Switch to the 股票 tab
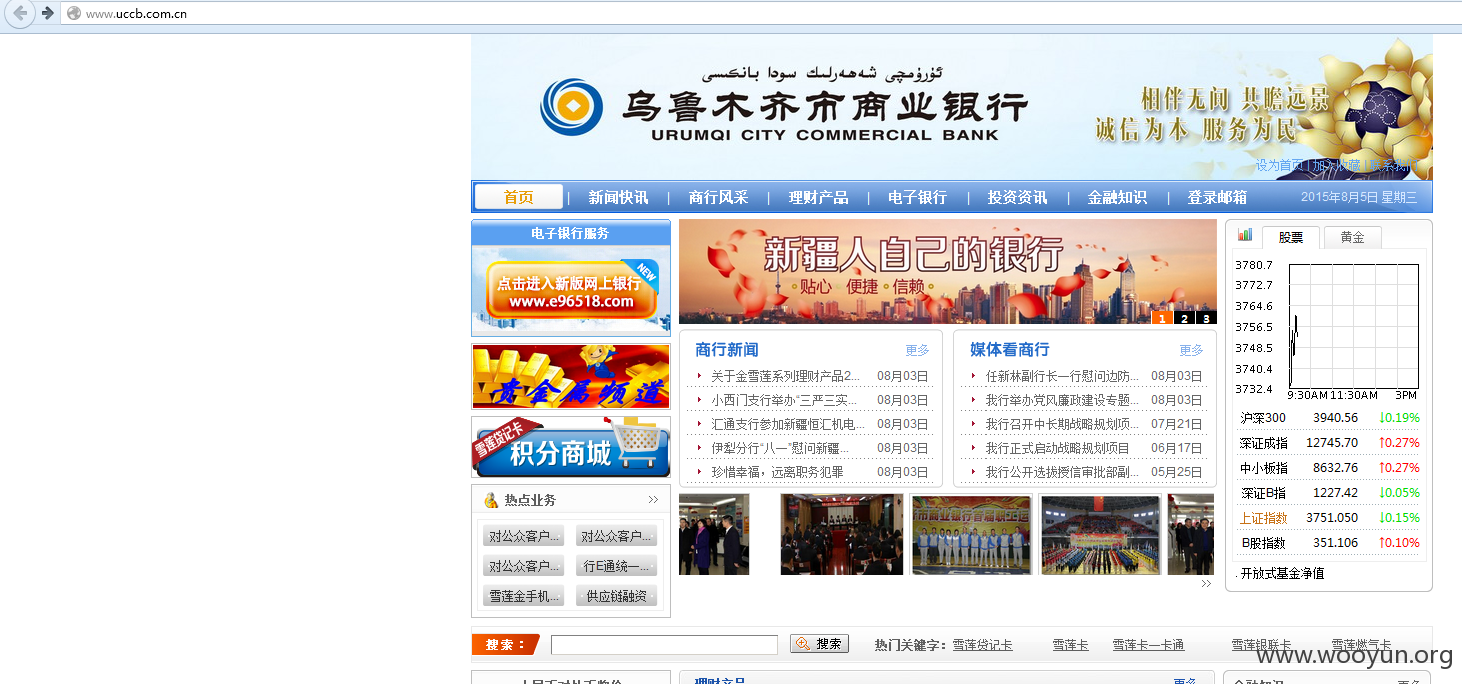The image size is (1462, 684). pos(1291,237)
